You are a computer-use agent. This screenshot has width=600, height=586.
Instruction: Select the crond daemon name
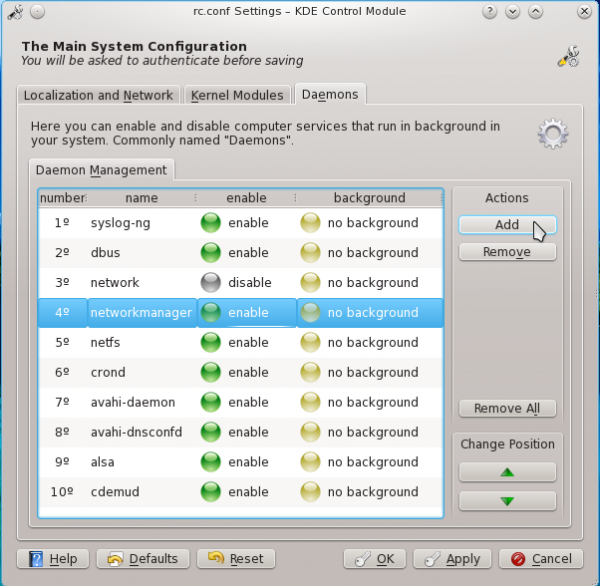tap(108, 372)
